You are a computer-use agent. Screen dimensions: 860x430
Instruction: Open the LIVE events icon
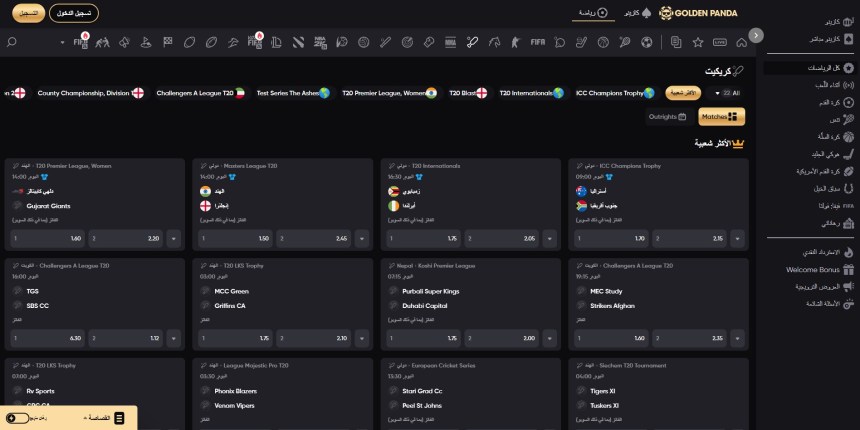click(x=720, y=42)
